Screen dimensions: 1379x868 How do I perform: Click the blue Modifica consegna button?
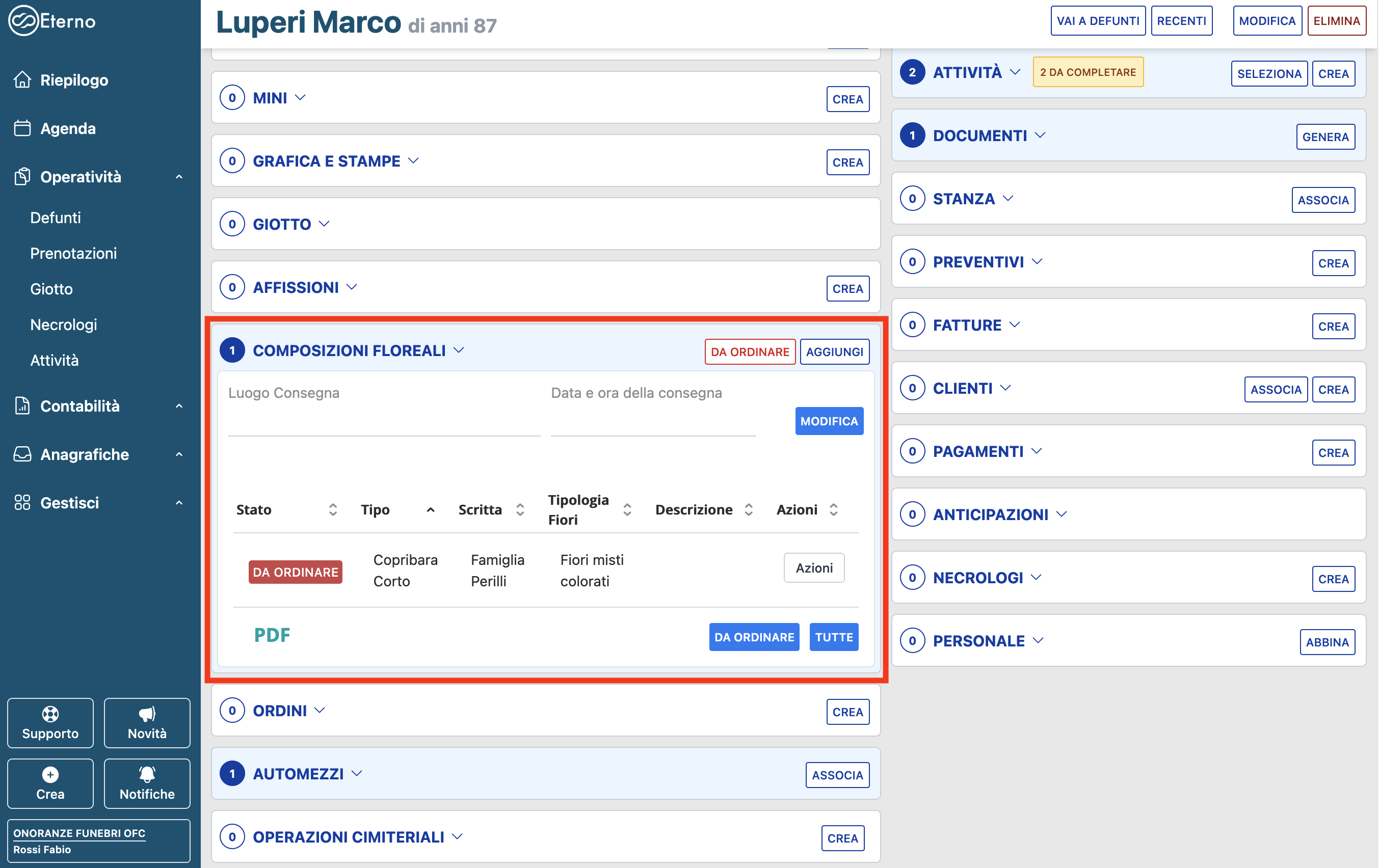click(828, 421)
